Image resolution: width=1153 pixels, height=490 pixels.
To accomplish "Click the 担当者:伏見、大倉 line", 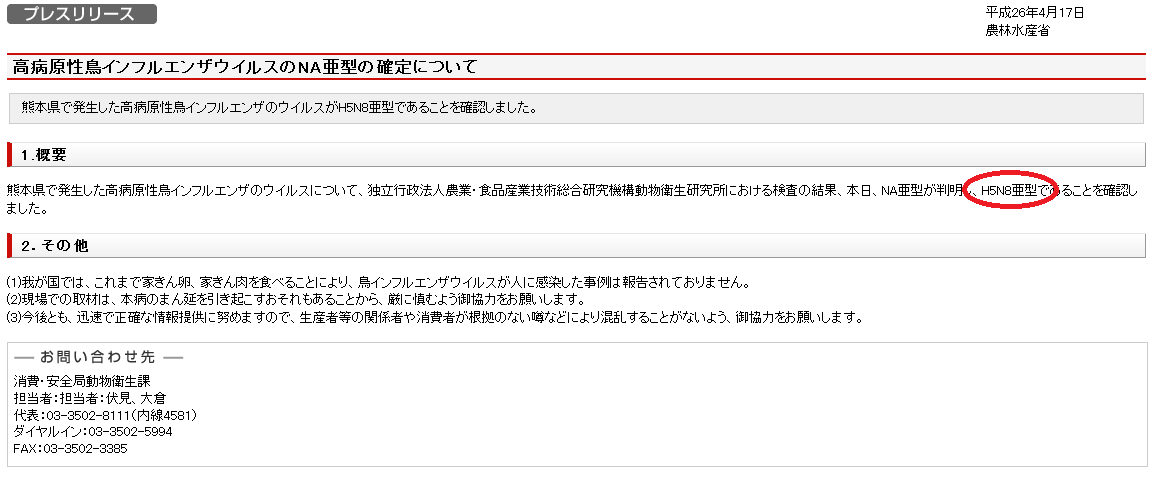I will (x=90, y=398).
